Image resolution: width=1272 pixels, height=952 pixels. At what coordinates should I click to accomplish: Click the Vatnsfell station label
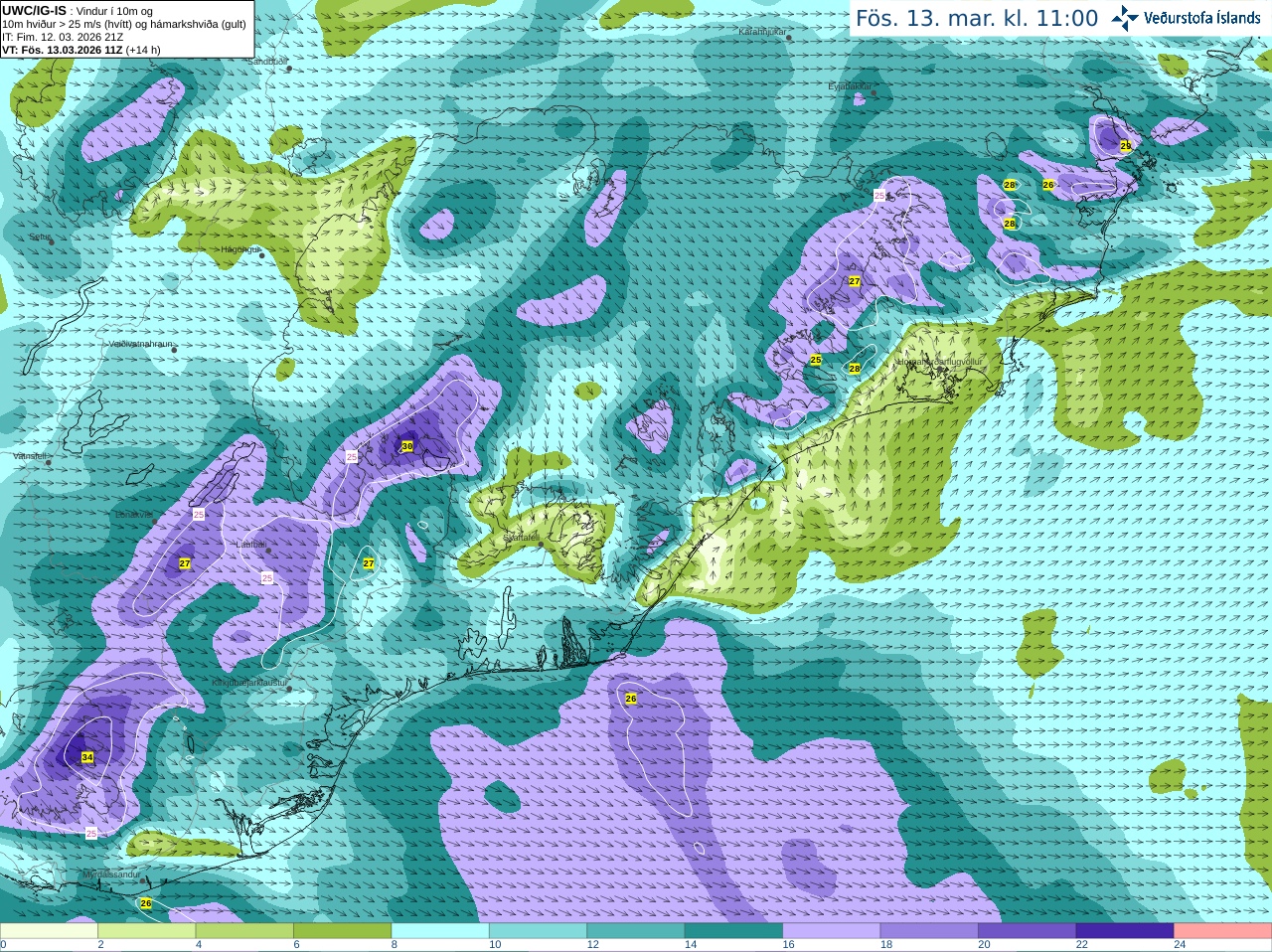tap(30, 456)
